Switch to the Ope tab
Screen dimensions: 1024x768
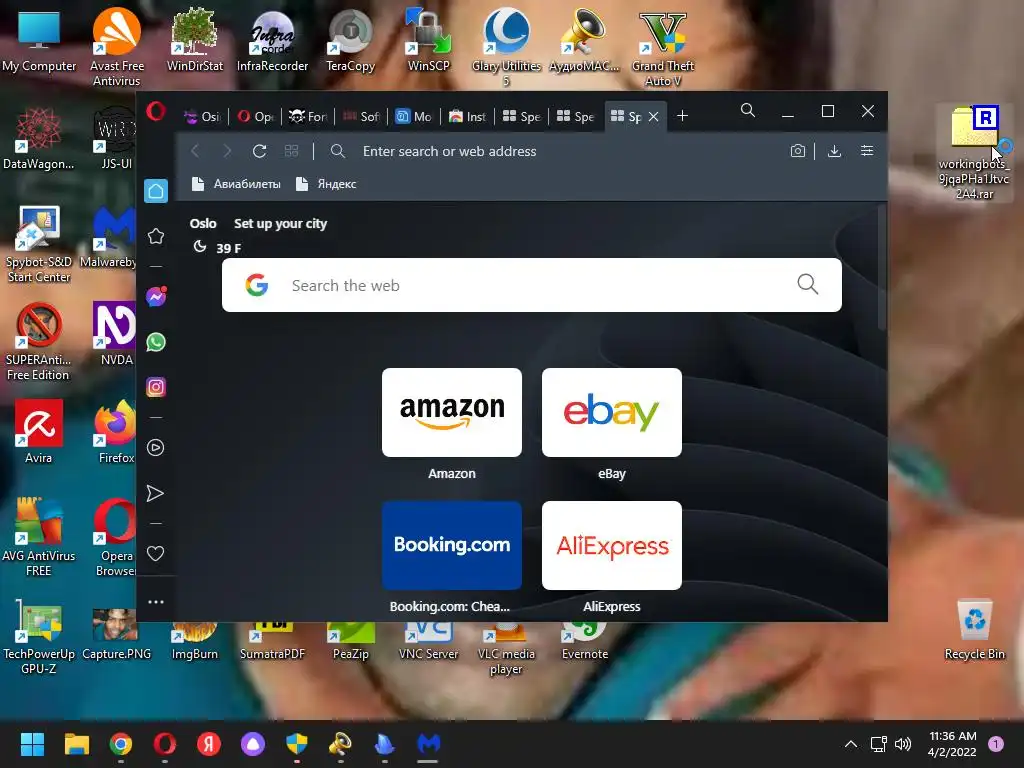tap(255, 116)
